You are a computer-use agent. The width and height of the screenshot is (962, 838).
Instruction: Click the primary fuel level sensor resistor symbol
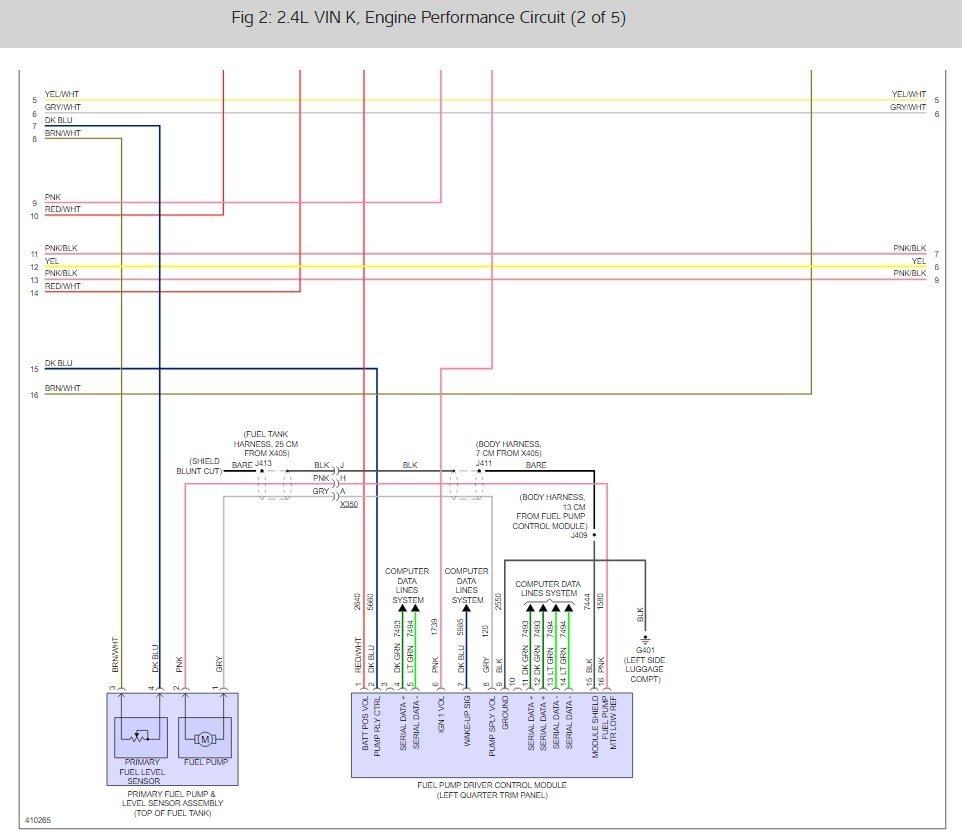[x=141, y=735]
